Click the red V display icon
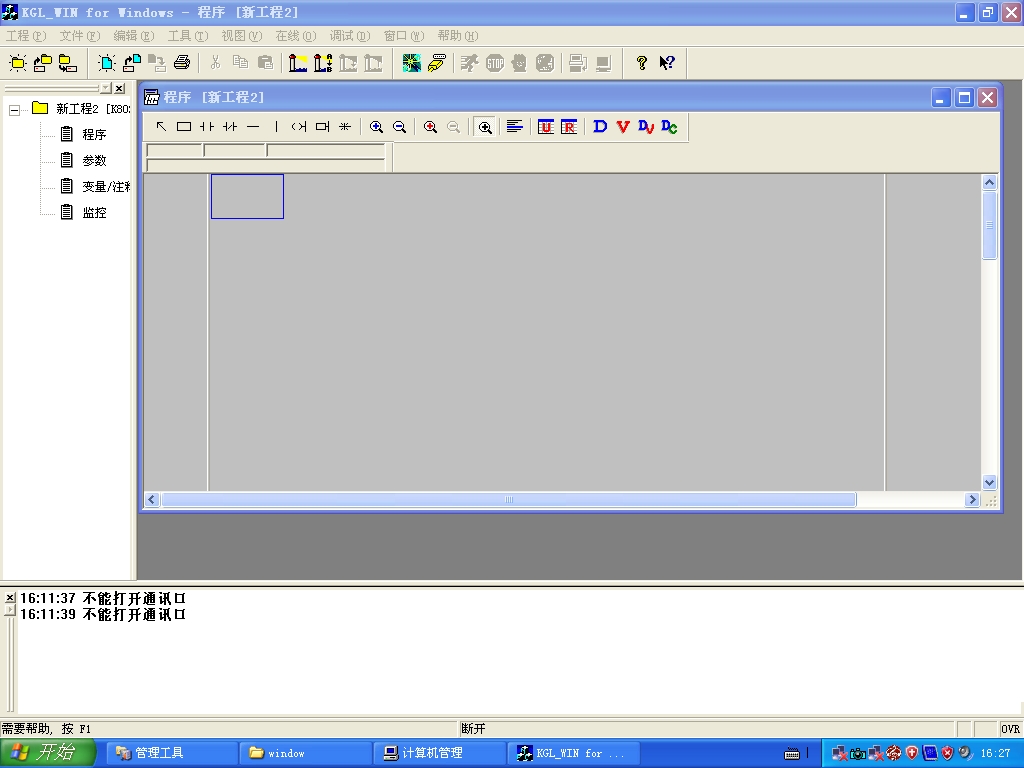Screen dimensions: 1024x768 coord(623,127)
